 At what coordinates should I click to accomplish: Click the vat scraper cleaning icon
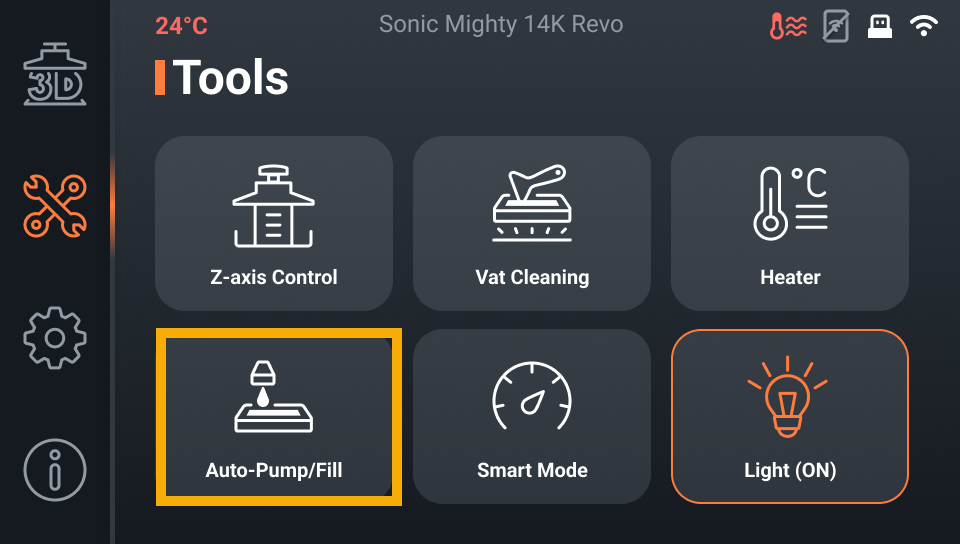coord(531,203)
